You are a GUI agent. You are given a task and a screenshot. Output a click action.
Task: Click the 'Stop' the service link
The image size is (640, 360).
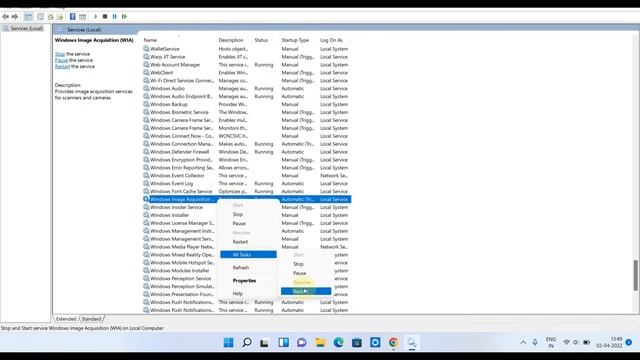coord(60,54)
